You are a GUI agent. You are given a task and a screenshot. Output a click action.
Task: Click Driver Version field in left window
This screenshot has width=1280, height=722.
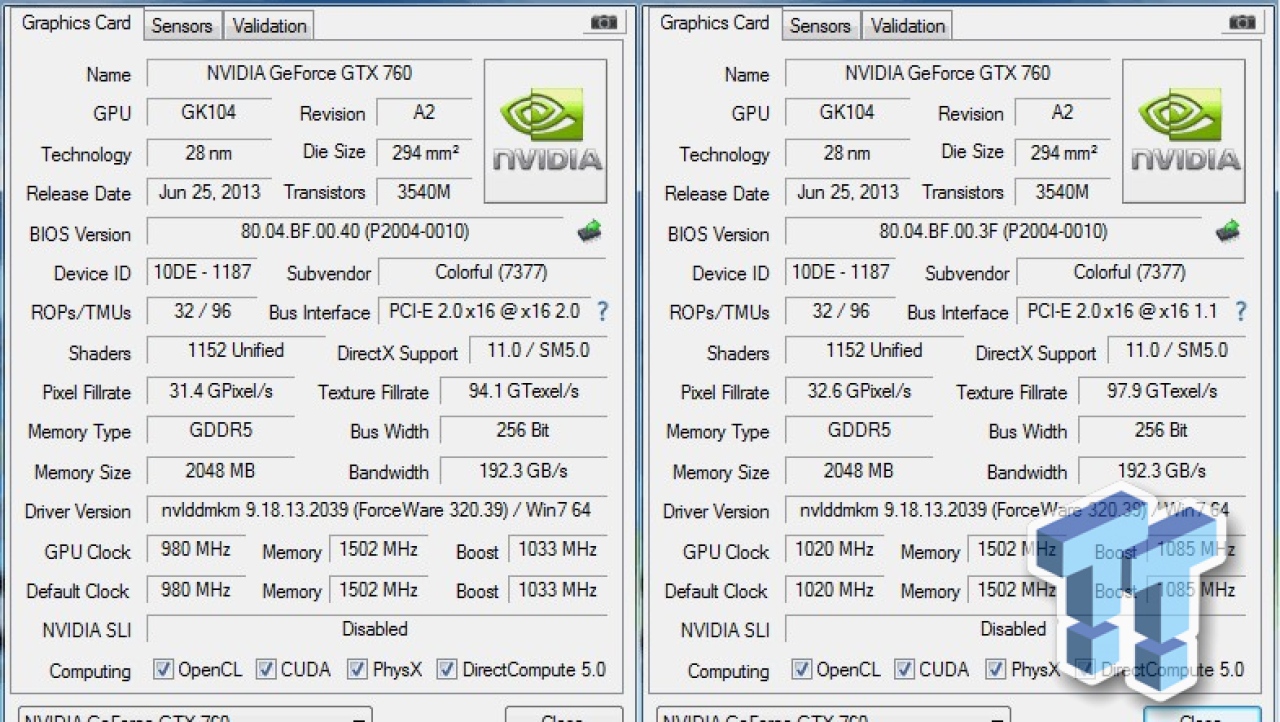coord(376,510)
